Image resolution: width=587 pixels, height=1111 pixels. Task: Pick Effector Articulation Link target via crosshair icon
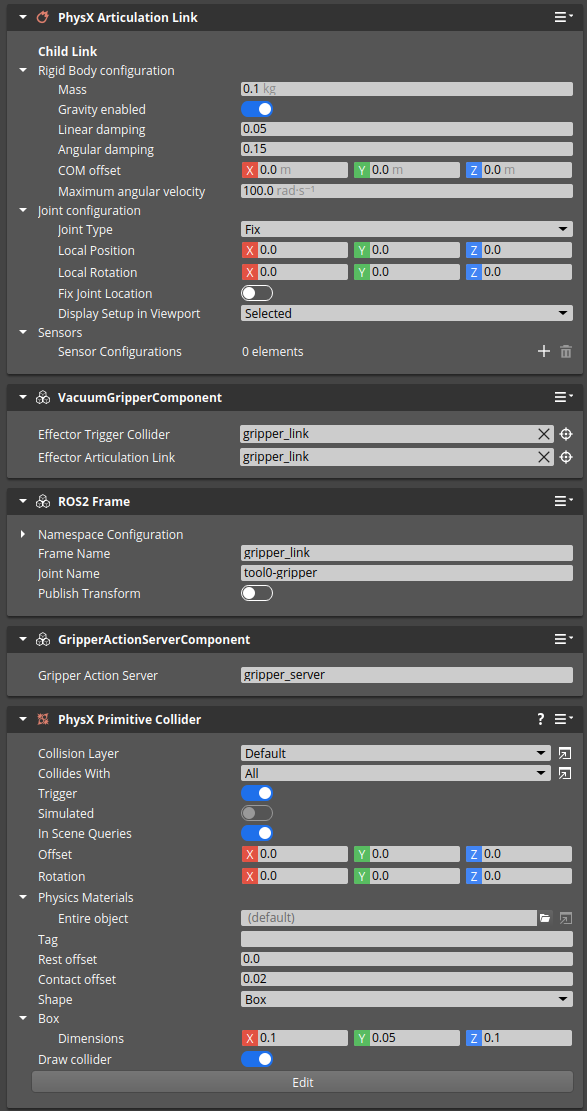click(565, 457)
